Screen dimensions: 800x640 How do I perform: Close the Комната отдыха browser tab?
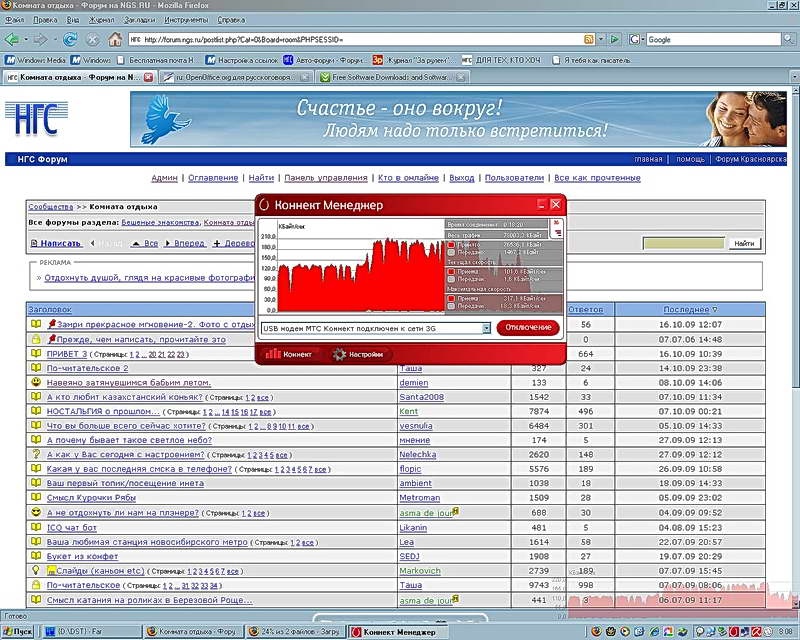149,76
